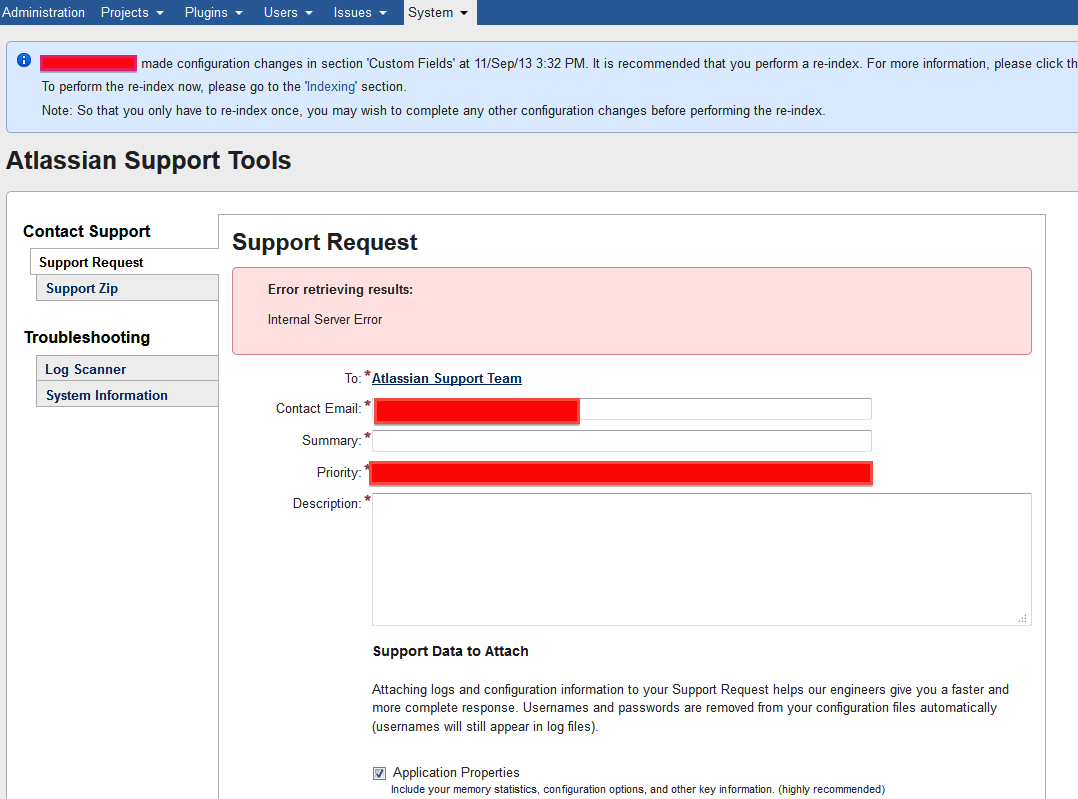Click the 'Atlassian Support Tools' page heading
This screenshot has height=799, width=1078.
pos(148,160)
